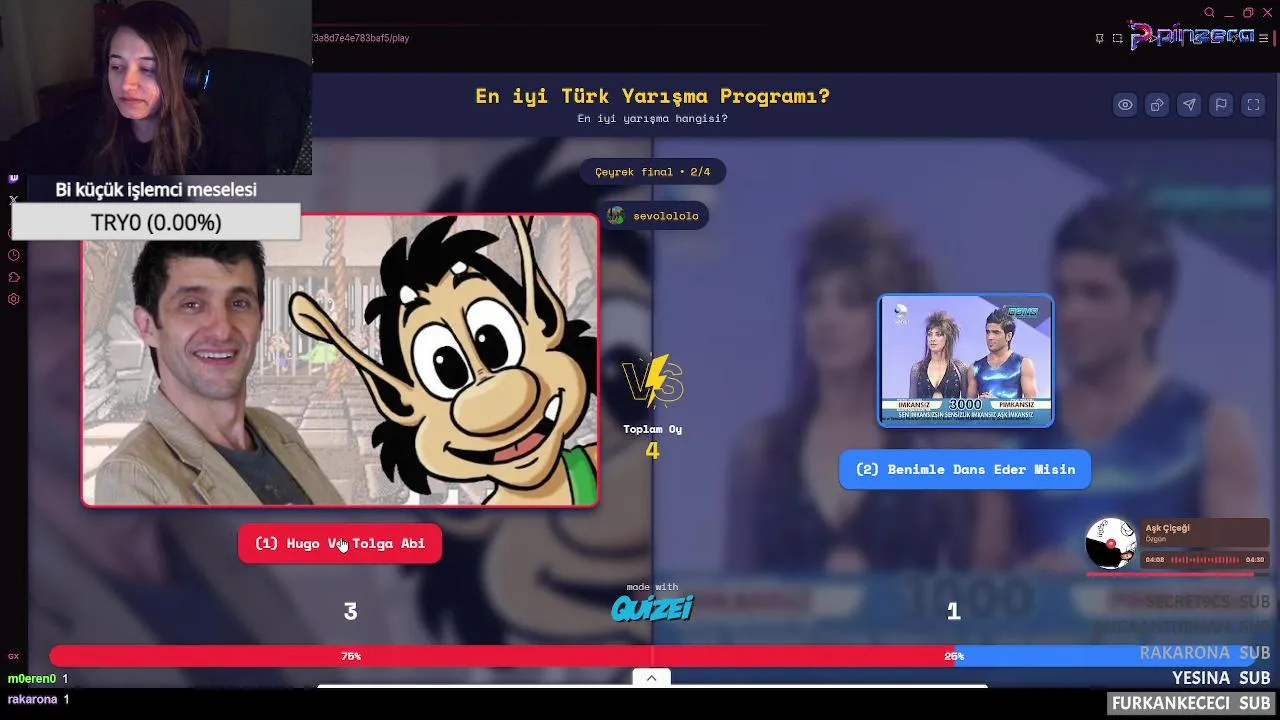Click the Pinzera logo overlay
1280x720 pixels.
(x=1191, y=35)
